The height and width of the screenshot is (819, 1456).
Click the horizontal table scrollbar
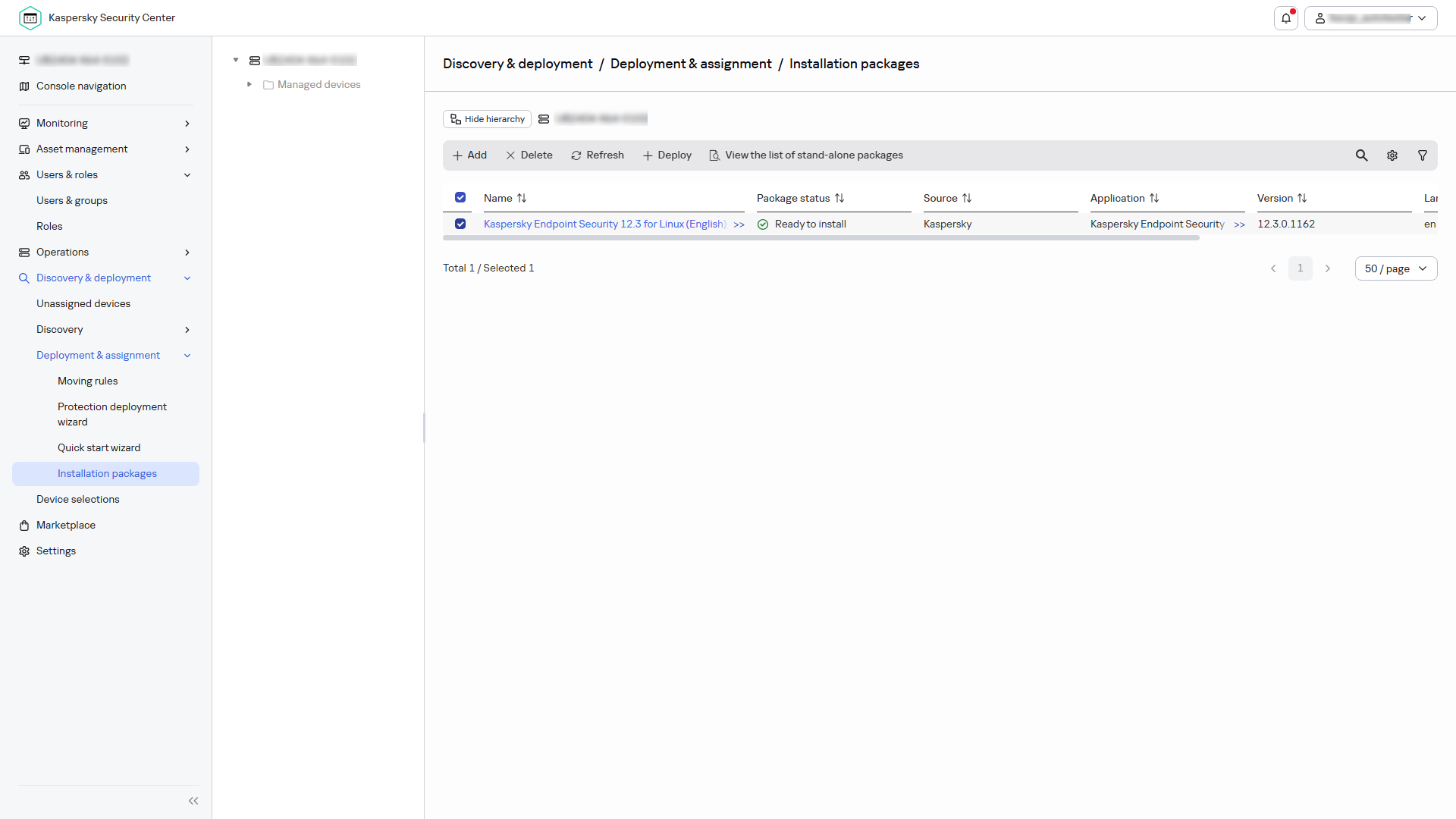pyautogui.click(x=821, y=238)
